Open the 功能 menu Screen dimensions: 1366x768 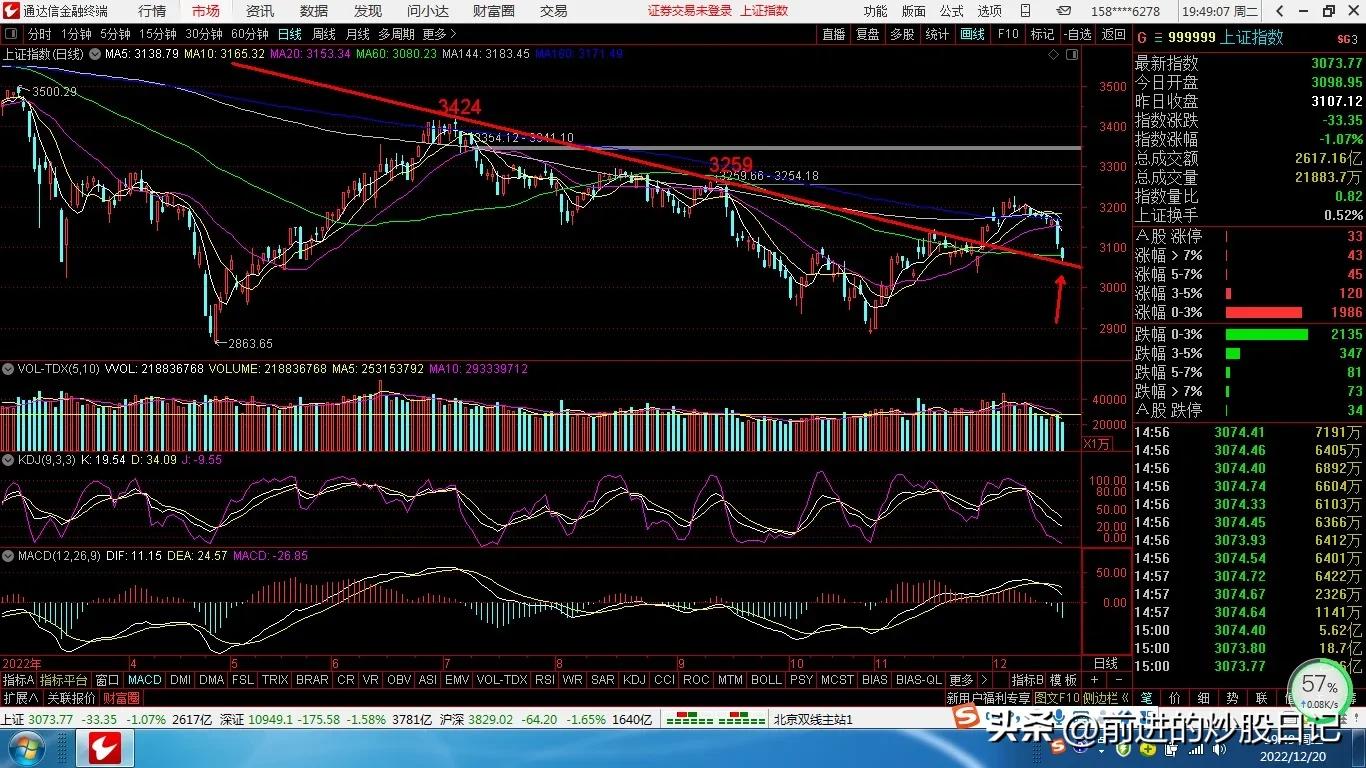point(875,11)
